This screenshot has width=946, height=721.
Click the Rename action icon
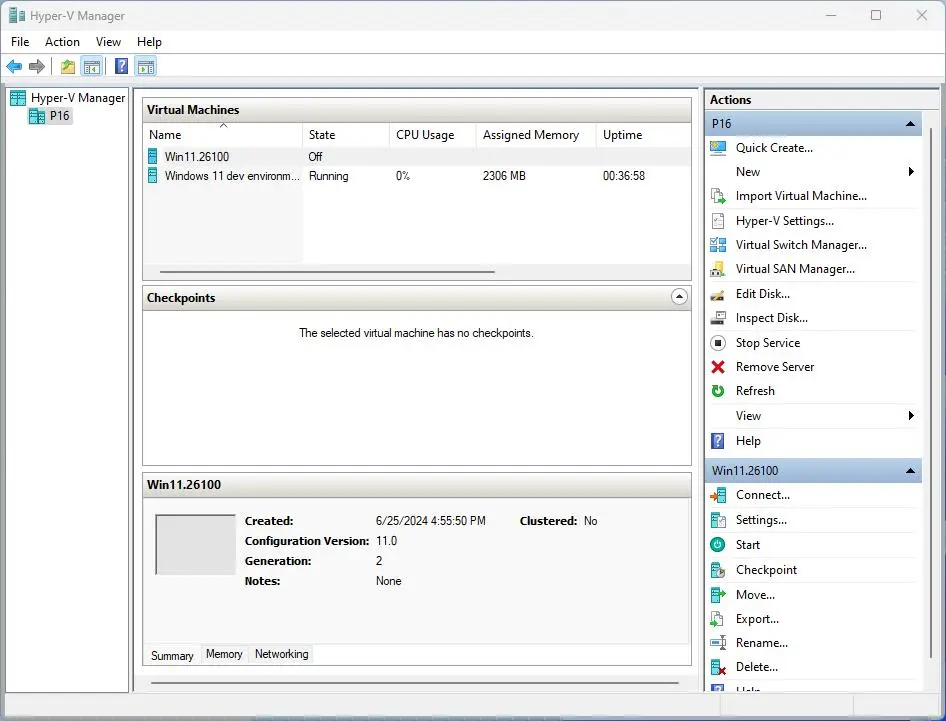pos(718,643)
